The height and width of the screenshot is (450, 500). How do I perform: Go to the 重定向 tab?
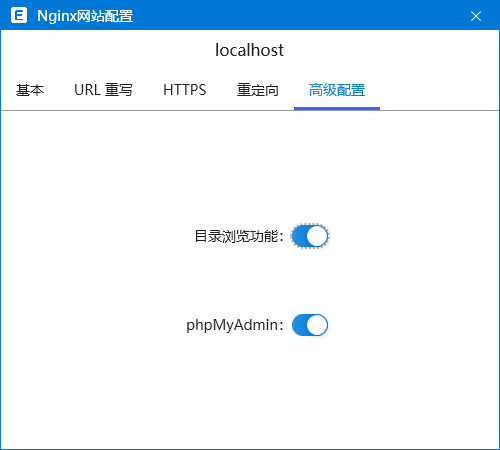coord(258,90)
